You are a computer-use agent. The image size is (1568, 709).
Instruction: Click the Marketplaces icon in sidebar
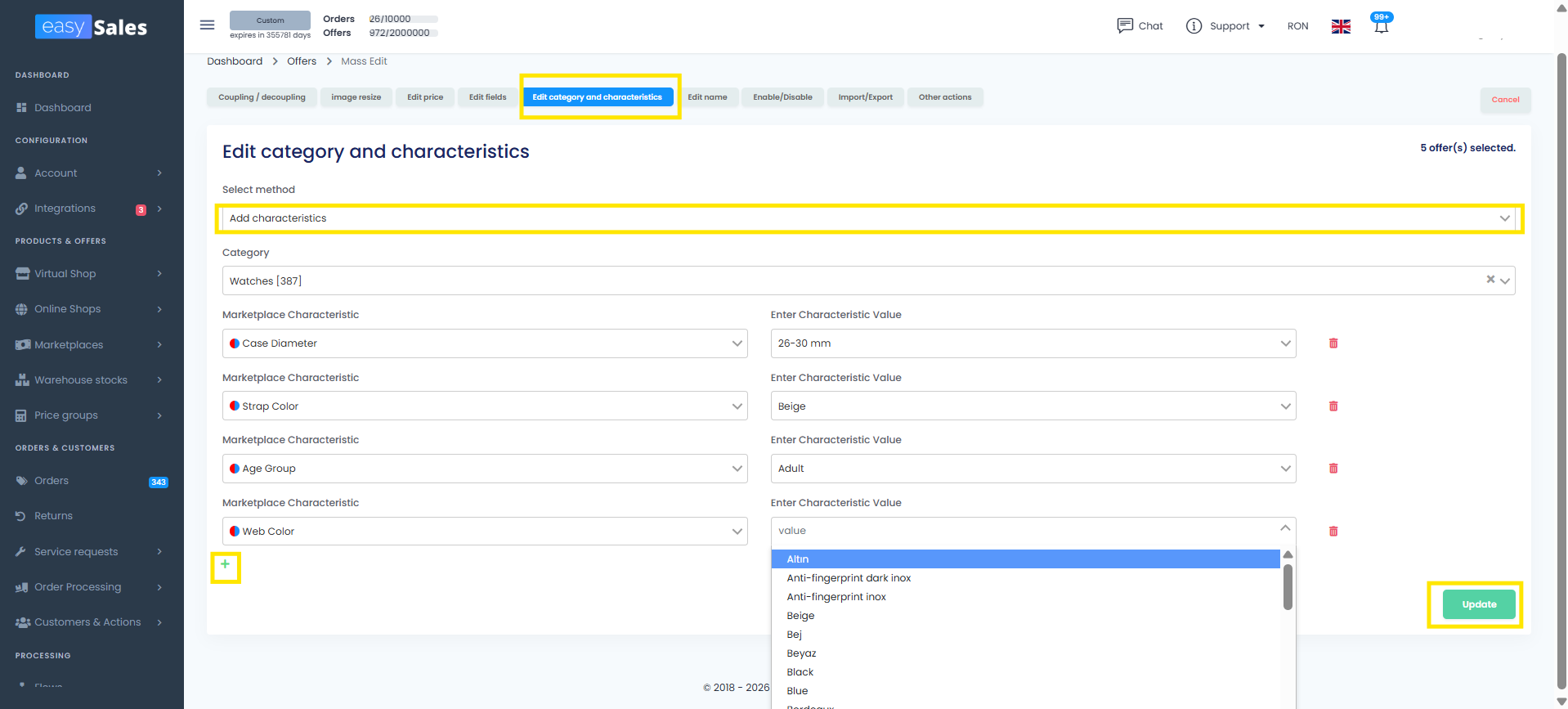23,344
